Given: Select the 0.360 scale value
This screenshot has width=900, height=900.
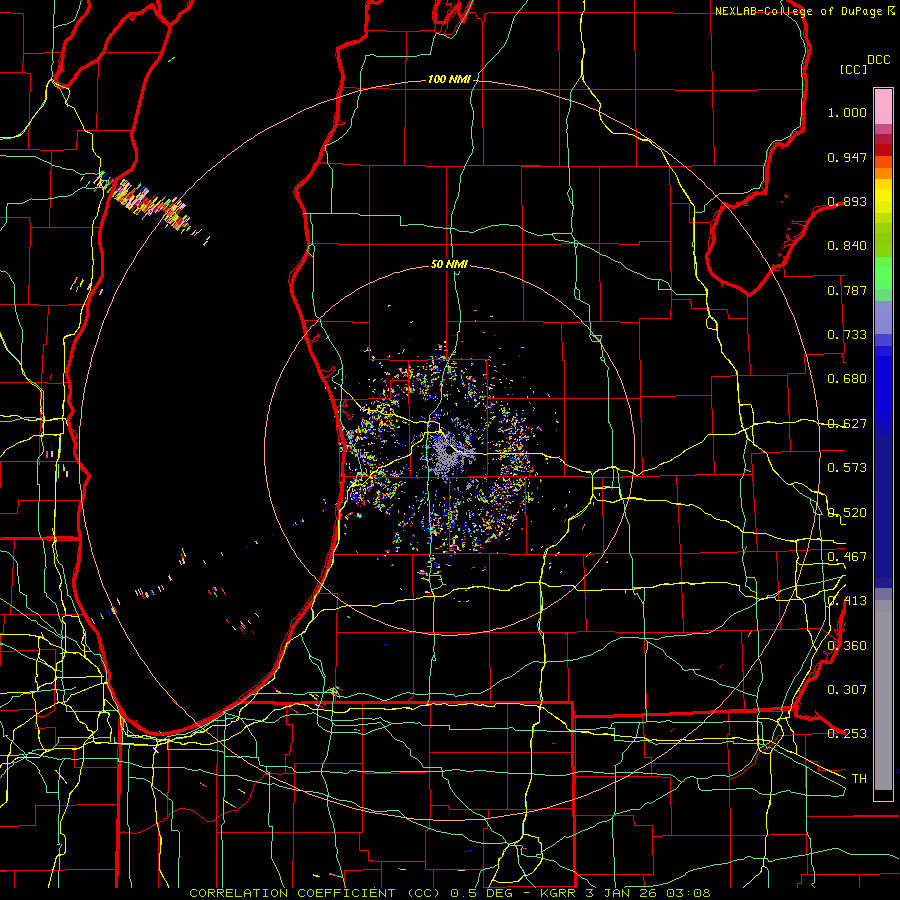Looking at the screenshot, I should pyautogui.click(x=847, y=645).
